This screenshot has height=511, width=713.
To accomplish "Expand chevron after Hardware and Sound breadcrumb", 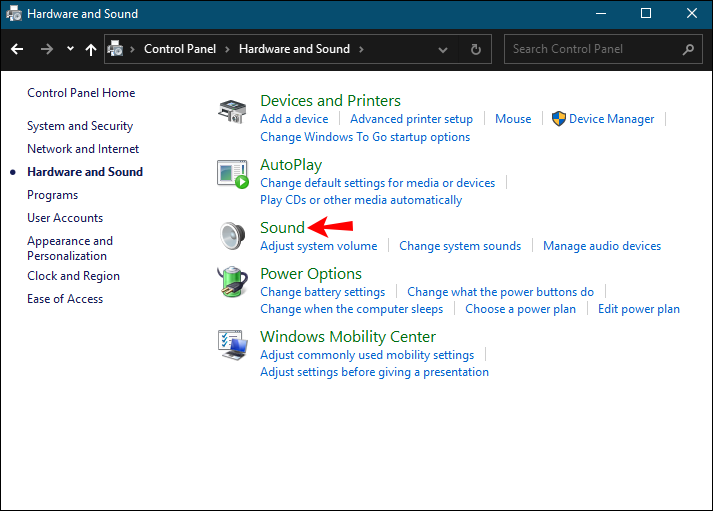I will pos(361,49).
